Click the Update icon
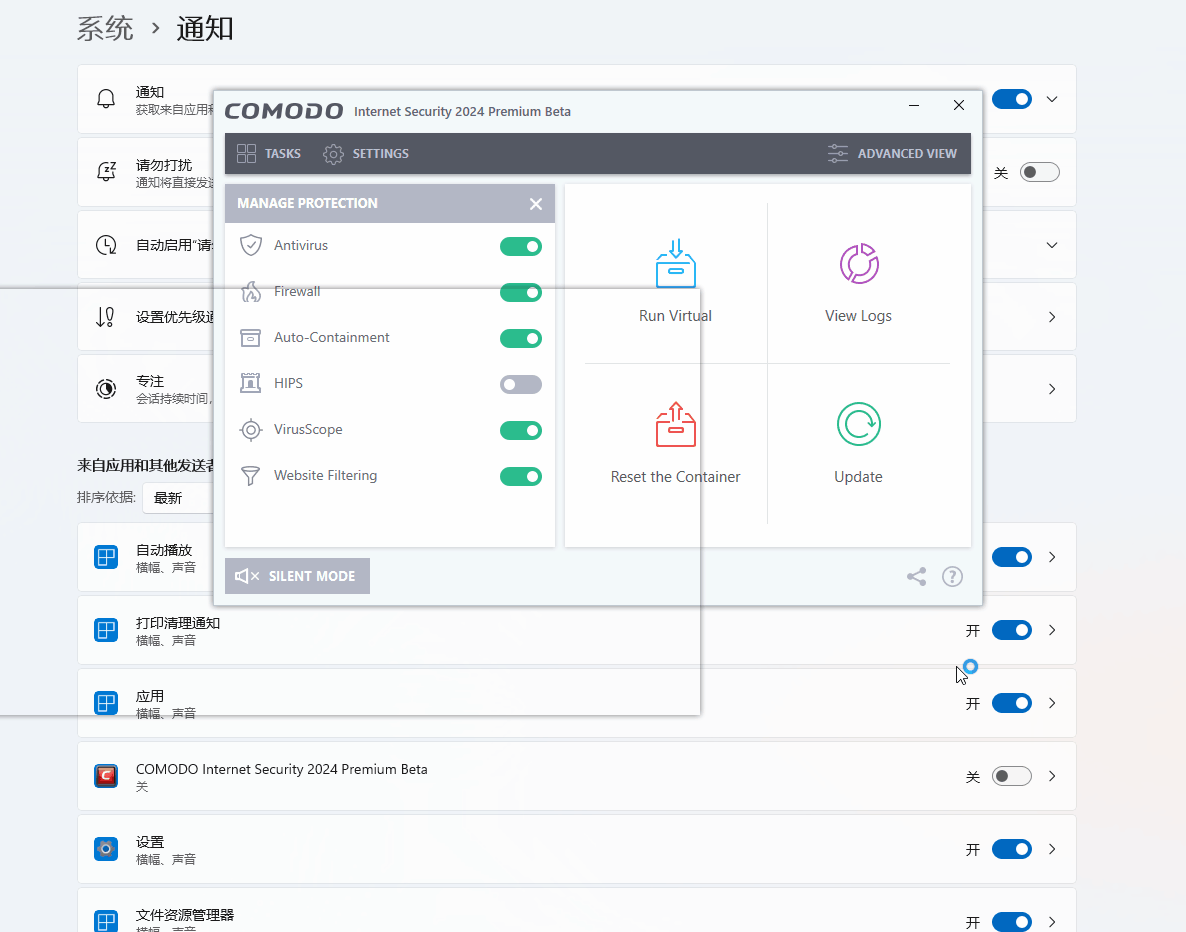Viewport: 1186px width, 932px height. (x=858, y=424)
